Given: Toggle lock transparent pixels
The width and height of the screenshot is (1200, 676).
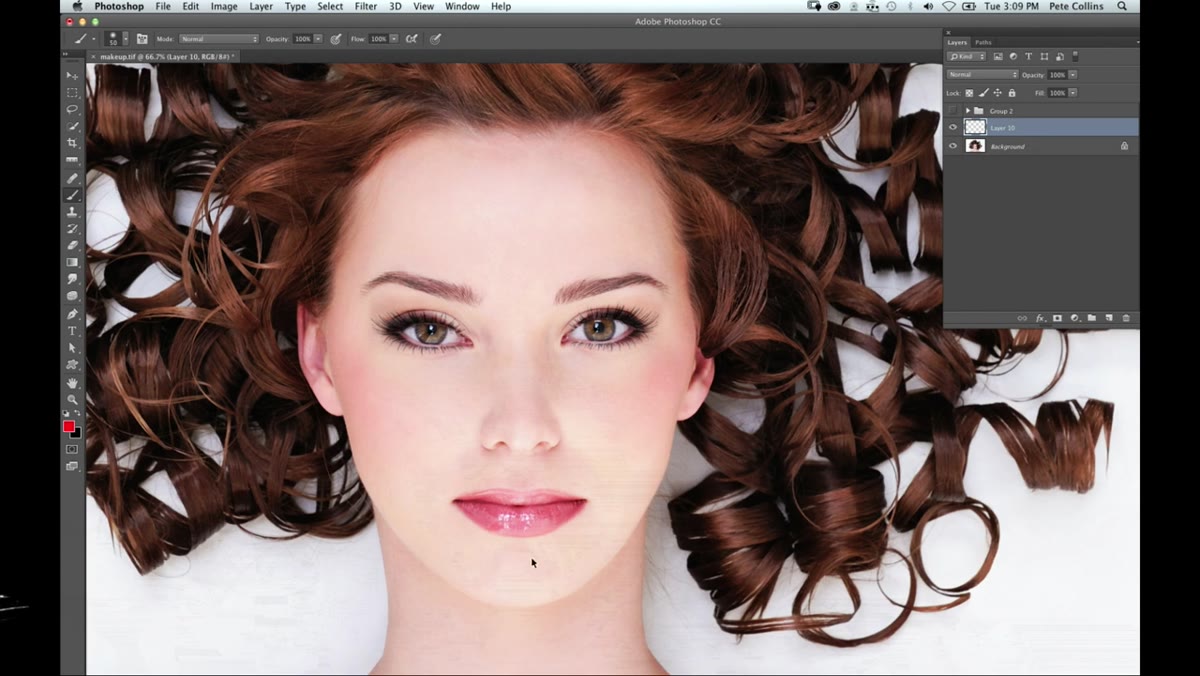Looking at the screenshot, I should (x=969, y=93).
